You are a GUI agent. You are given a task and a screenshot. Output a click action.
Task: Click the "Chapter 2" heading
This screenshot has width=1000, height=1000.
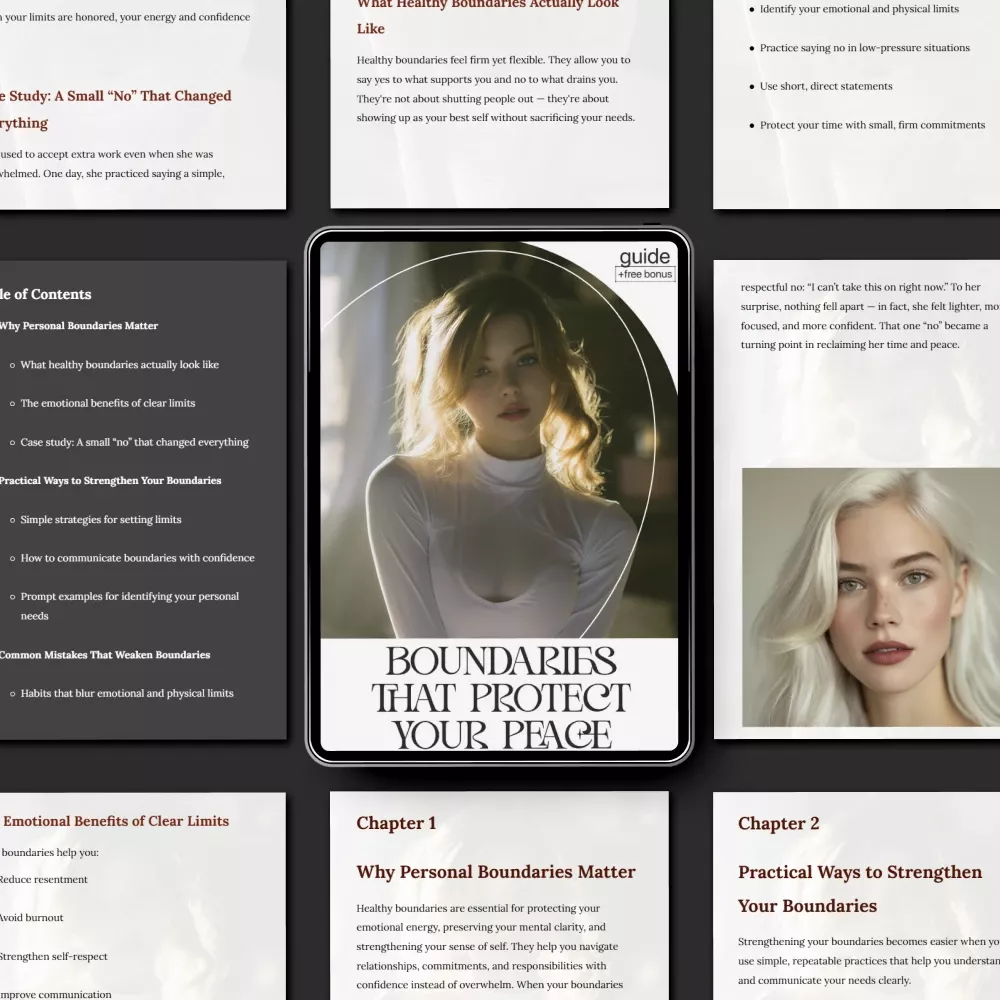coord(778,823)
